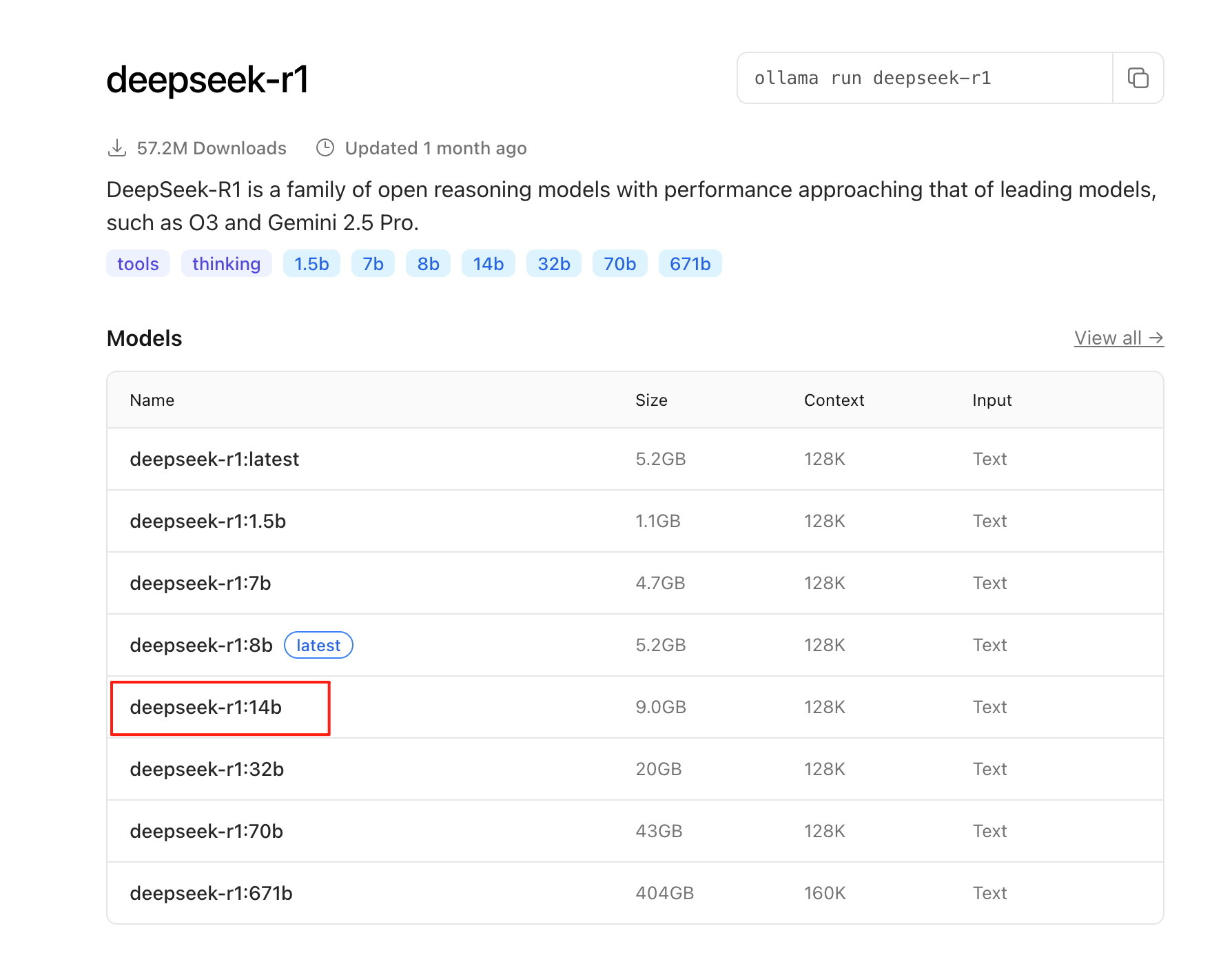
Task: Click the 57.2M Downloads text
Action: pyautogui.click(x=212, y=148)
